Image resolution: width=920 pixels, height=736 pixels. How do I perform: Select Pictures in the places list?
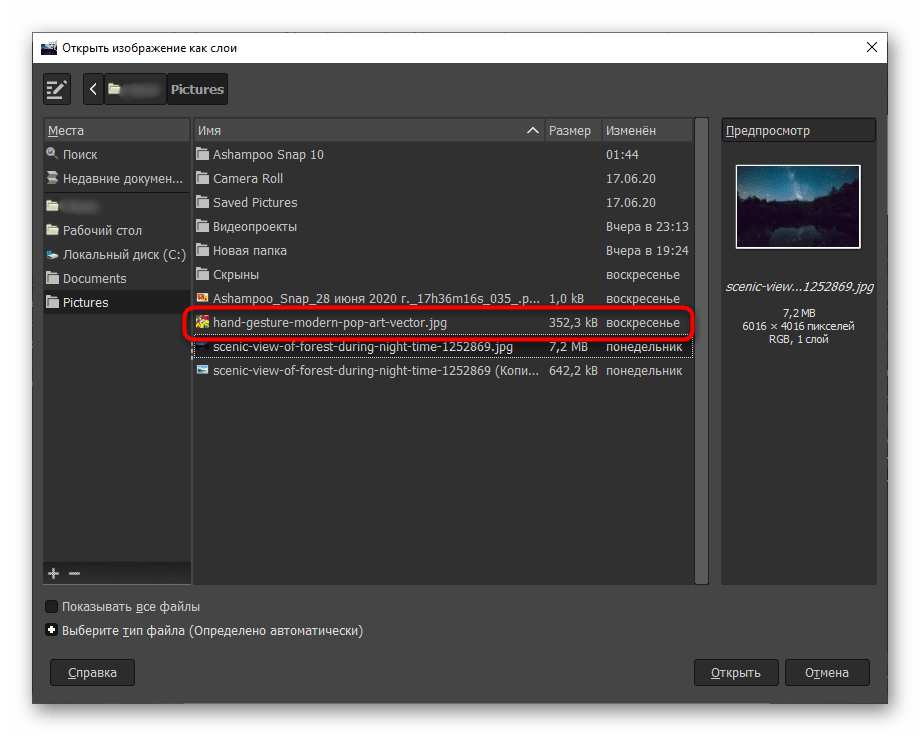pos(117,302)
